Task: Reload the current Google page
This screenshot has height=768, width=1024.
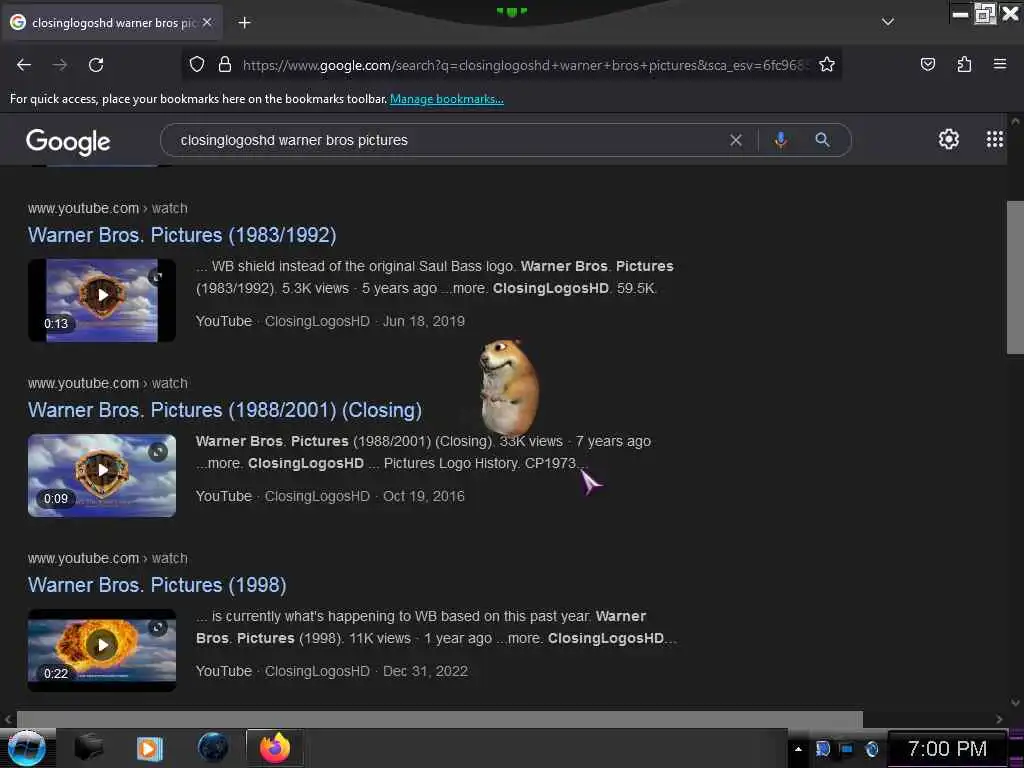Action: point(96,65)
